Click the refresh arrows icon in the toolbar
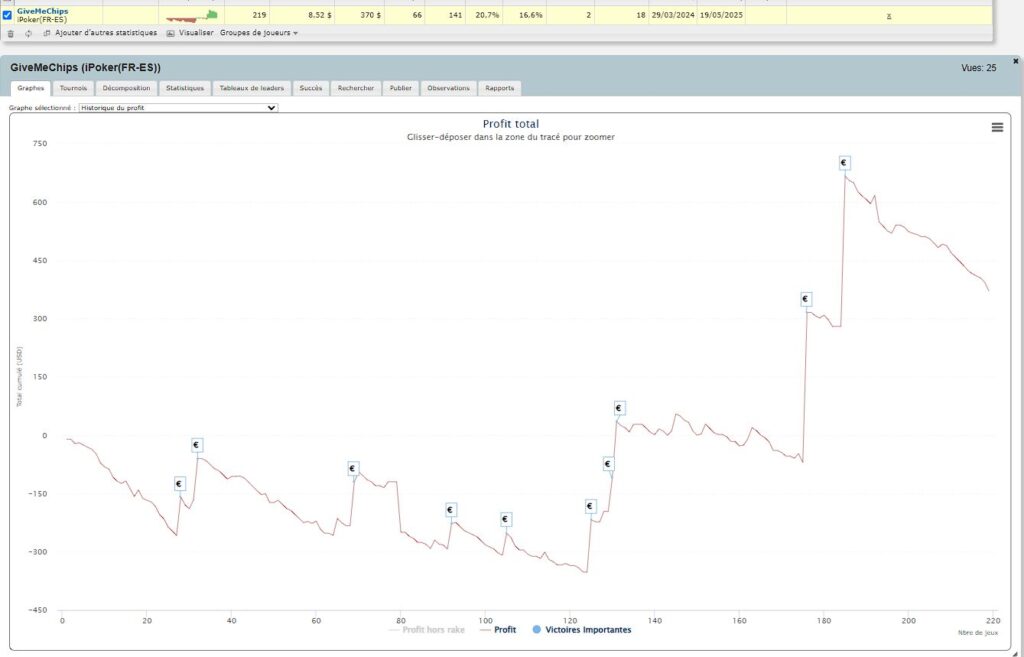Viewport: 1024px width, 657px height. coord(28,33)
